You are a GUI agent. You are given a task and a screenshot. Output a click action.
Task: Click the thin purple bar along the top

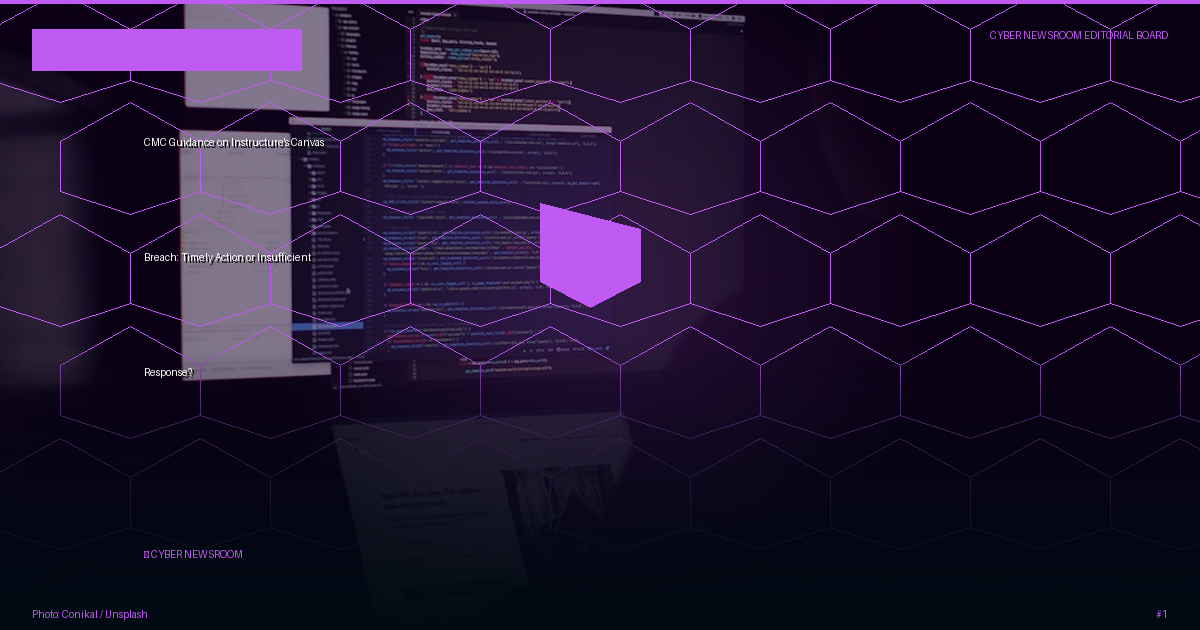tap(600, 2)
